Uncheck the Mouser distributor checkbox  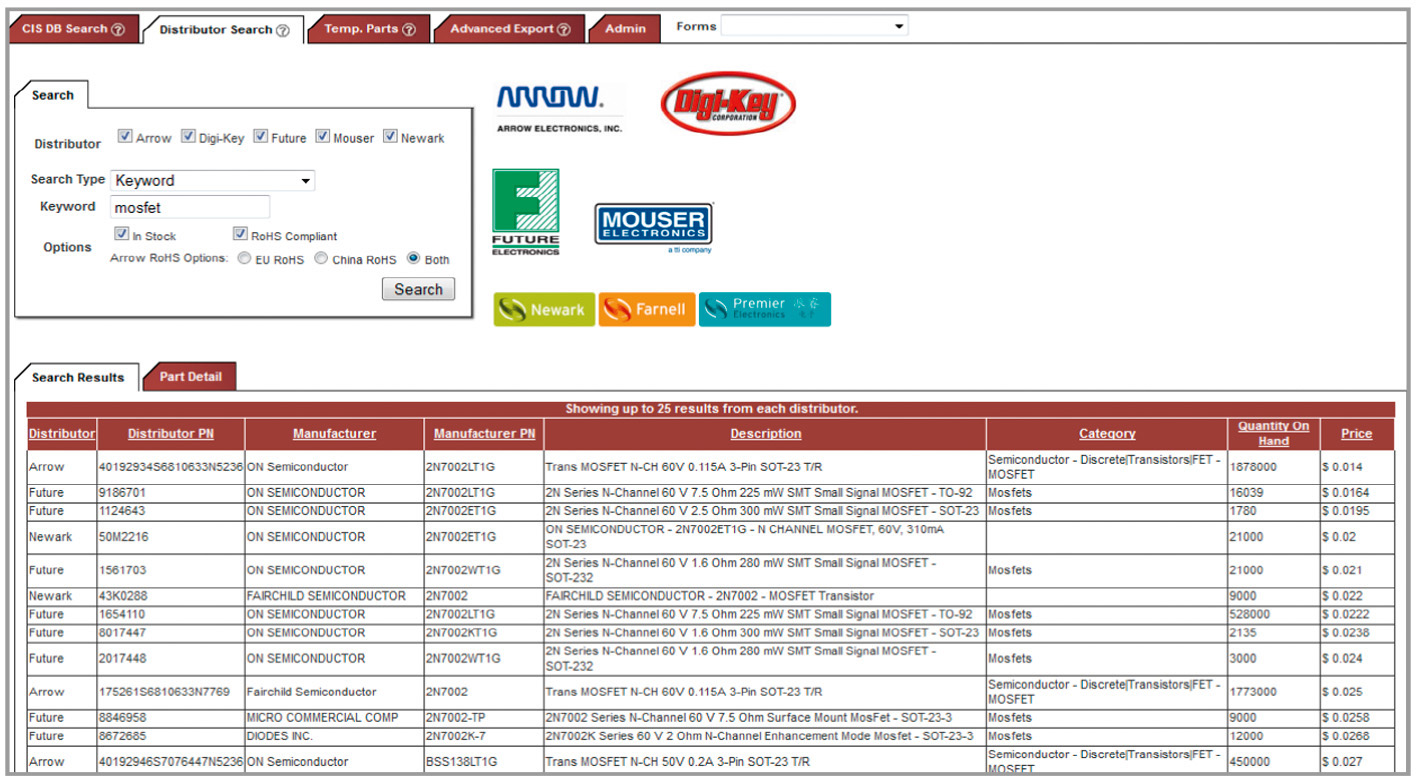(323, 137)
